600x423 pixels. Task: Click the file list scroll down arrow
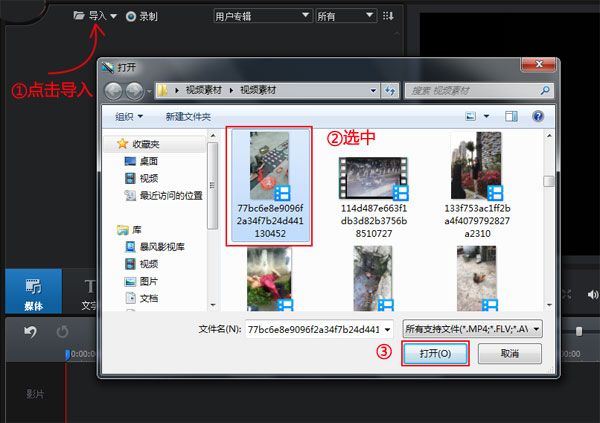(x=549, y=305)
